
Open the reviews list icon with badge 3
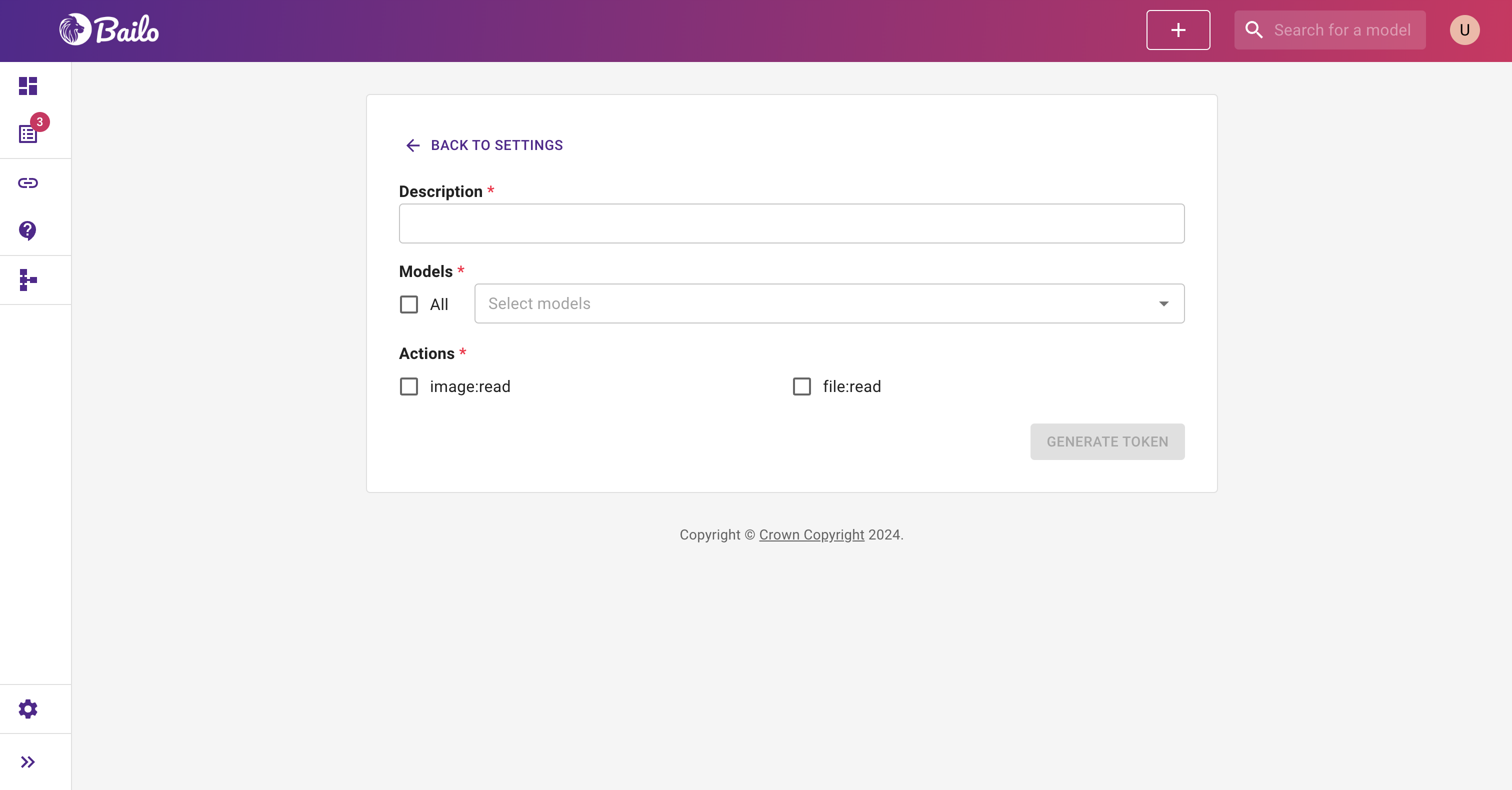click(27, 134)
